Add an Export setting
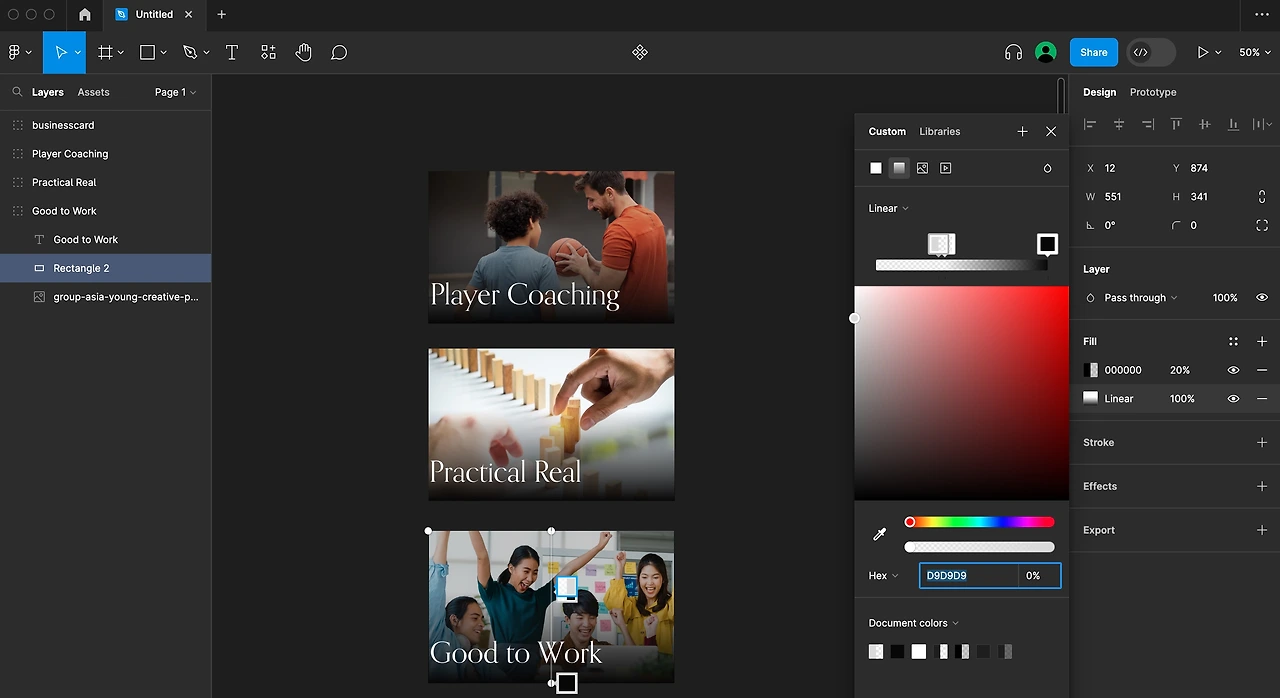Screen dimensions: 1280x698 tap(1262, 530)
